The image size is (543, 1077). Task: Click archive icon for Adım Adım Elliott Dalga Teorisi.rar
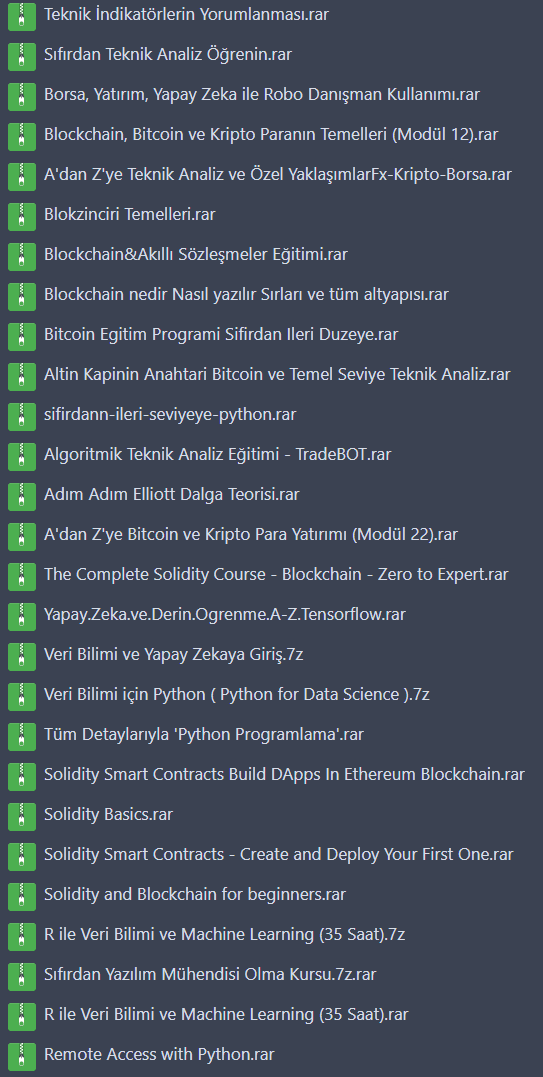(22, 495)
